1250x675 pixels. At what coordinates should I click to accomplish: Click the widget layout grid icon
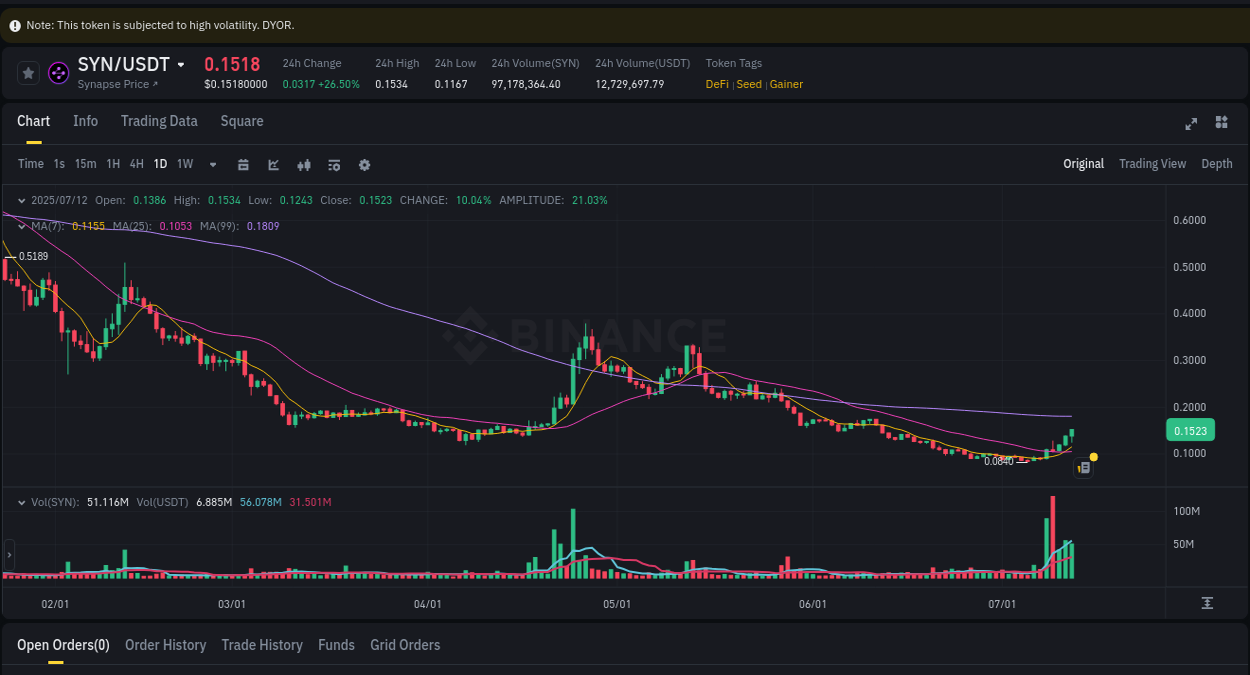[1221, 123]
